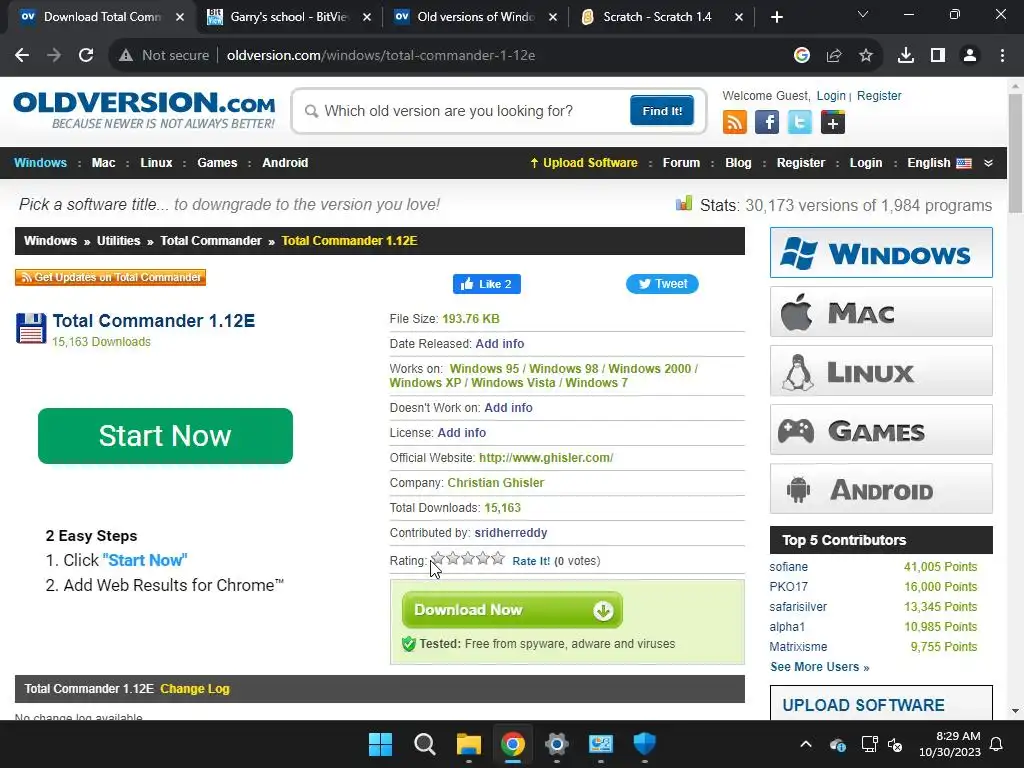
Task: Expand the tab search chevron
Action: tap(863, 14)
